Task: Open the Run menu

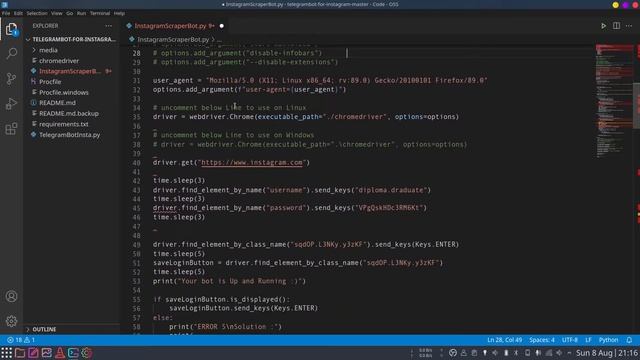Action: pos(82,13)
